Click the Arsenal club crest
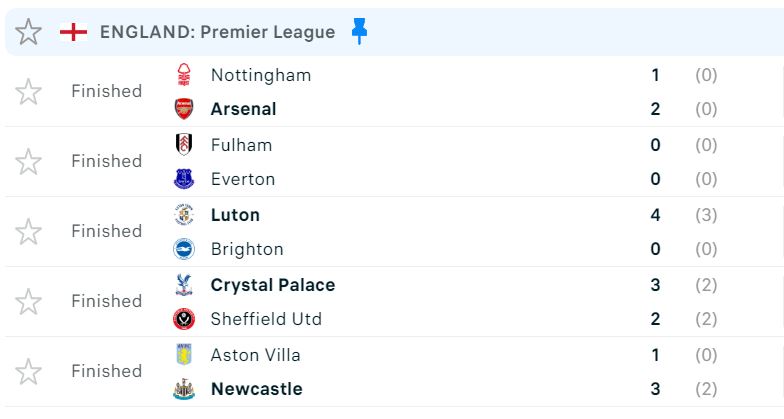The width and height of the screenshot is (784, 419). coord(184,109)
